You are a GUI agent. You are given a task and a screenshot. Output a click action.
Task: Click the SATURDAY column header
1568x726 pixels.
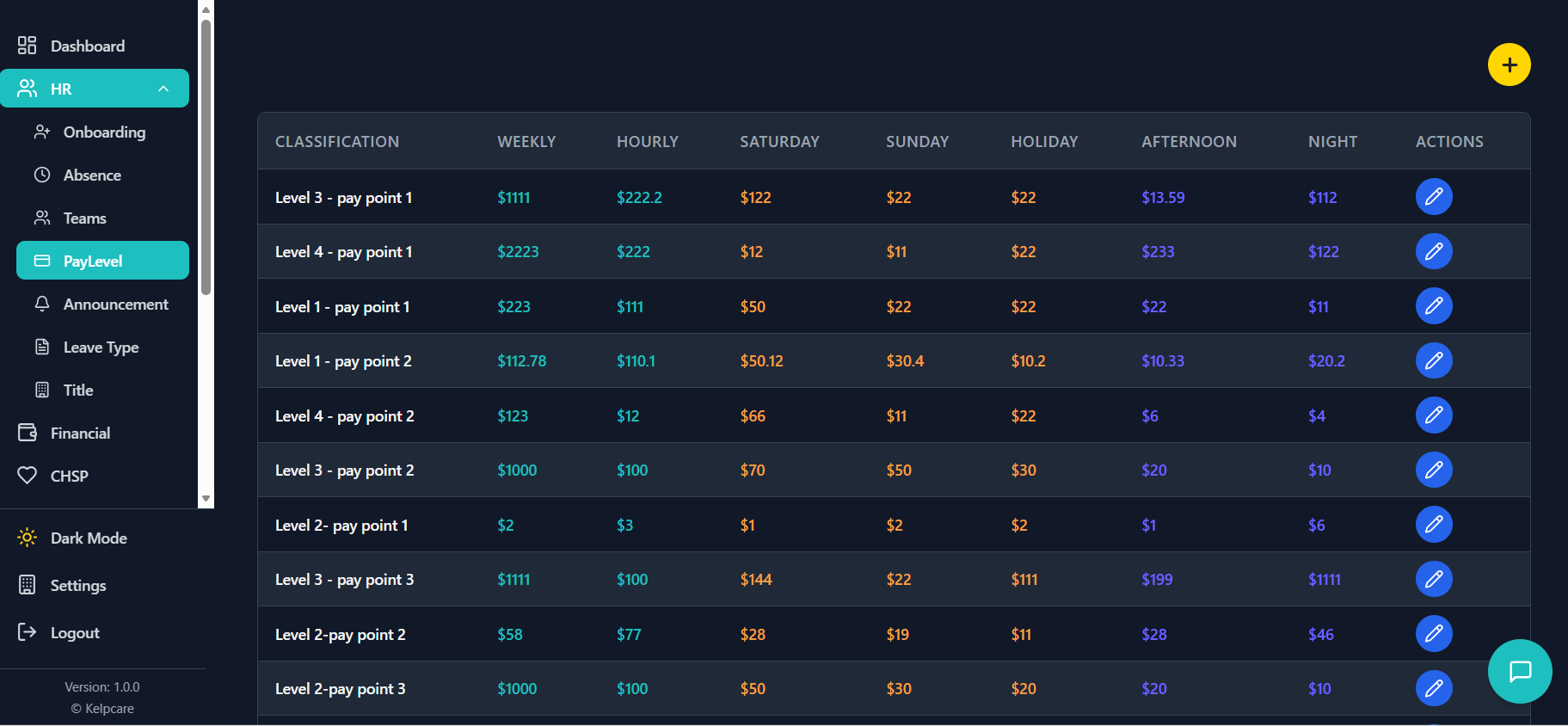[779, 142]
